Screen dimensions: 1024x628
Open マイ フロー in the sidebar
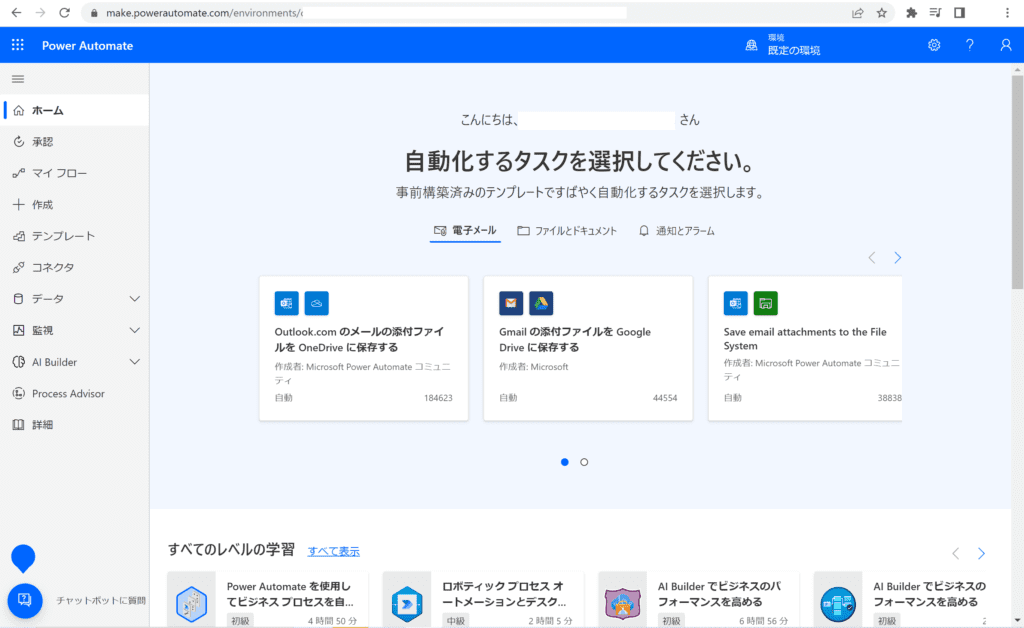click(x=59, y=173)
